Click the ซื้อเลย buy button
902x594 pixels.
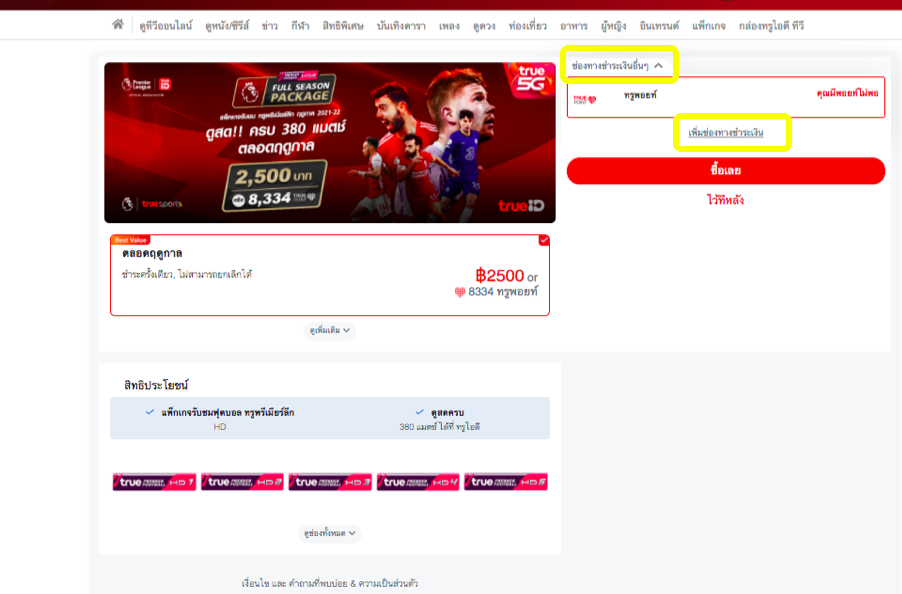click(726, 171)
